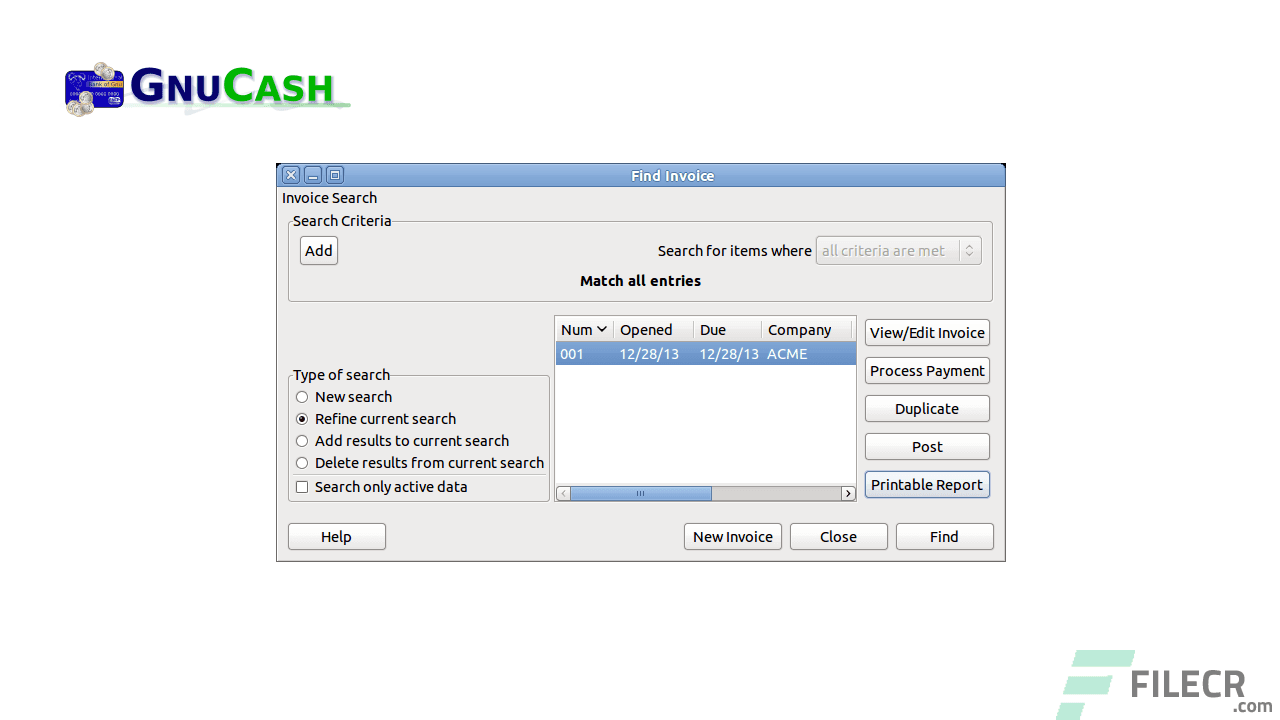Click the "Company" column header
This screenshot has height=720, width=1280.
[799, 329]
